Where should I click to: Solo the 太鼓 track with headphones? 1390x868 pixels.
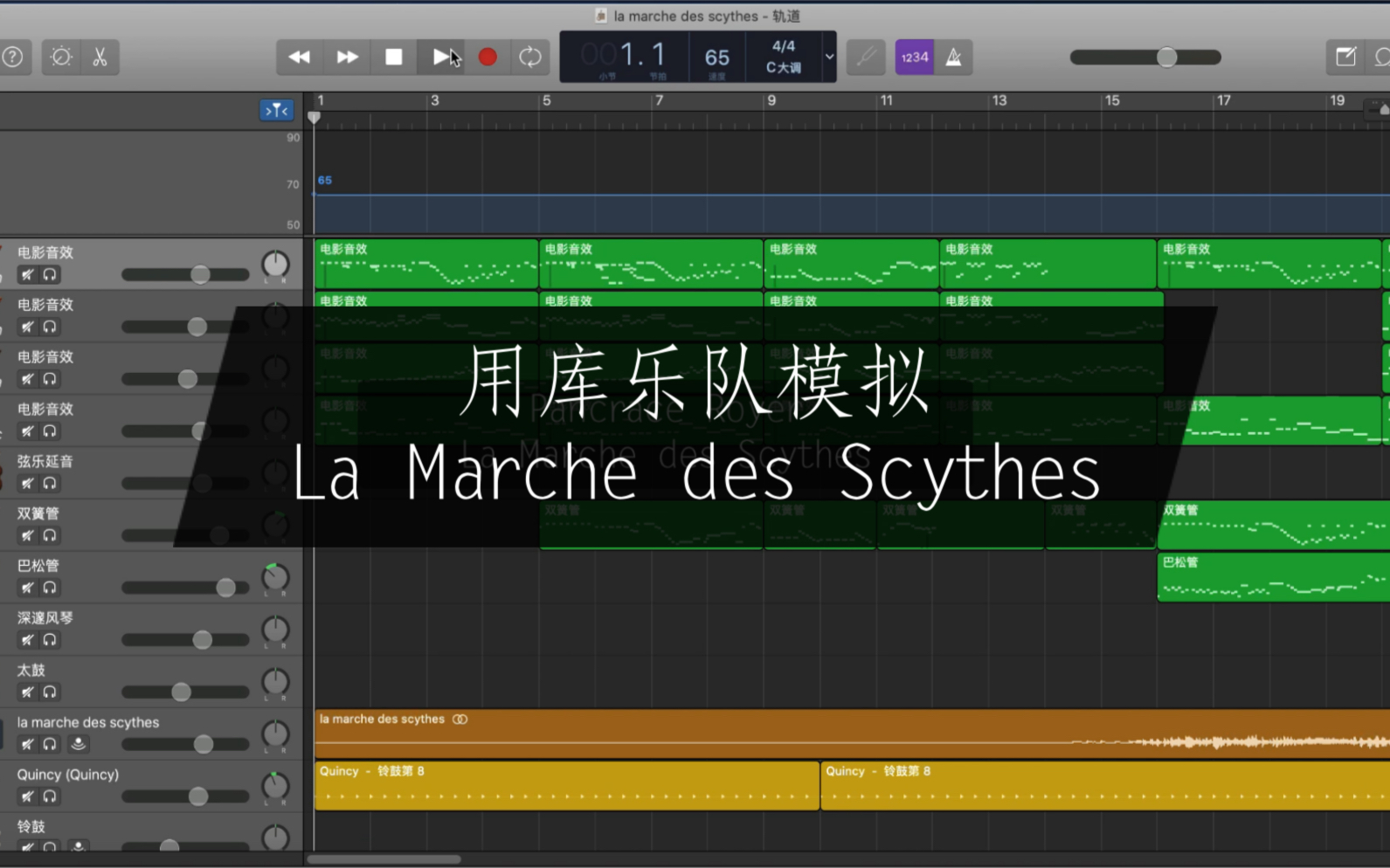[x=51, y=692]
